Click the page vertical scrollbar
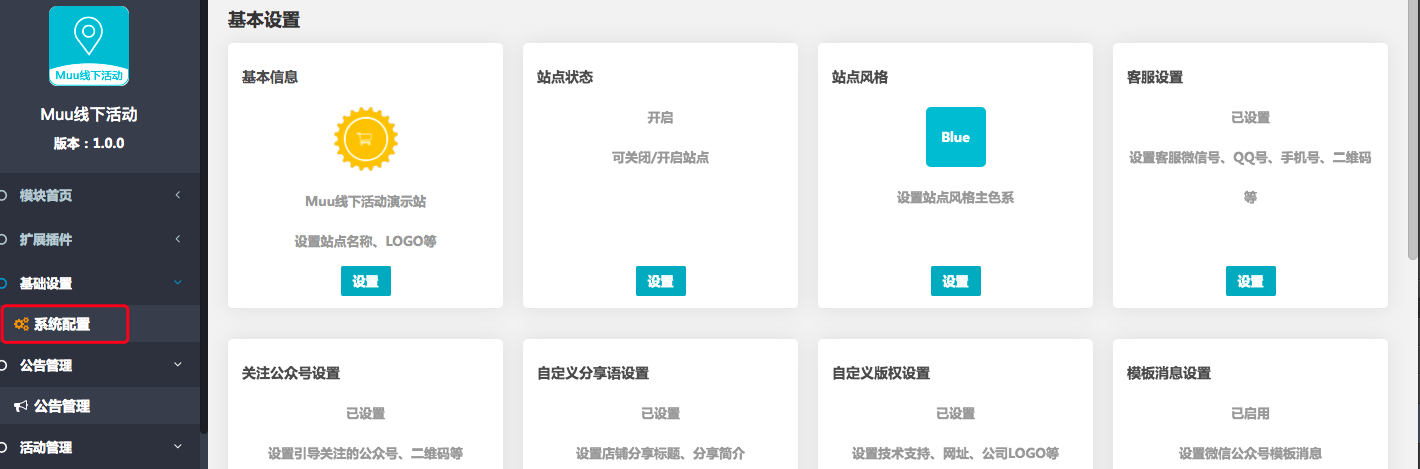The height and width of the screenshot is (469, 1420). click(1413, 130)
